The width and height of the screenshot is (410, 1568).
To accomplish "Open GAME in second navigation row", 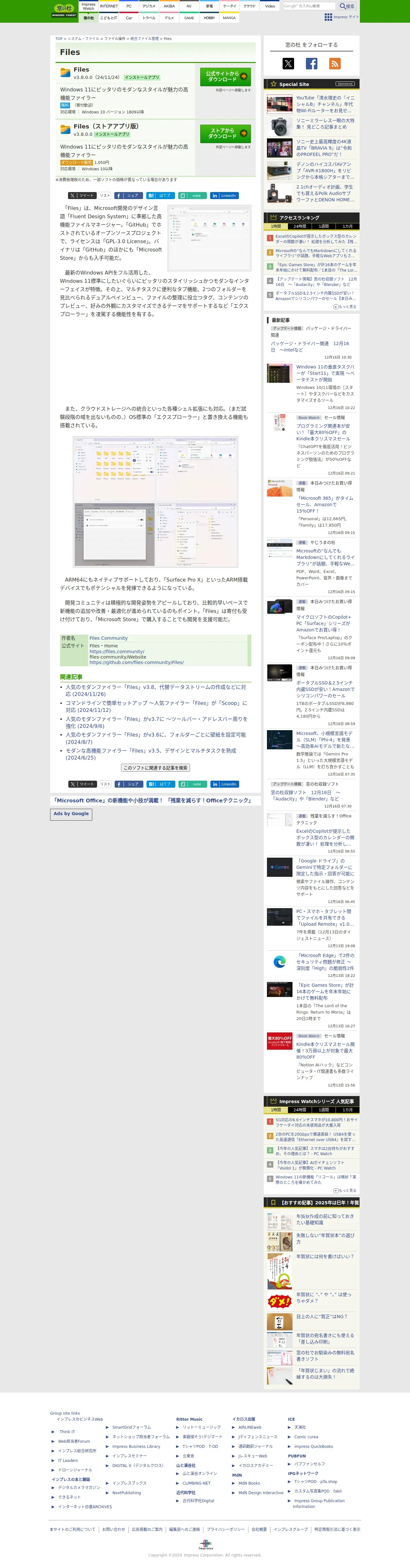I will point(189,18).
